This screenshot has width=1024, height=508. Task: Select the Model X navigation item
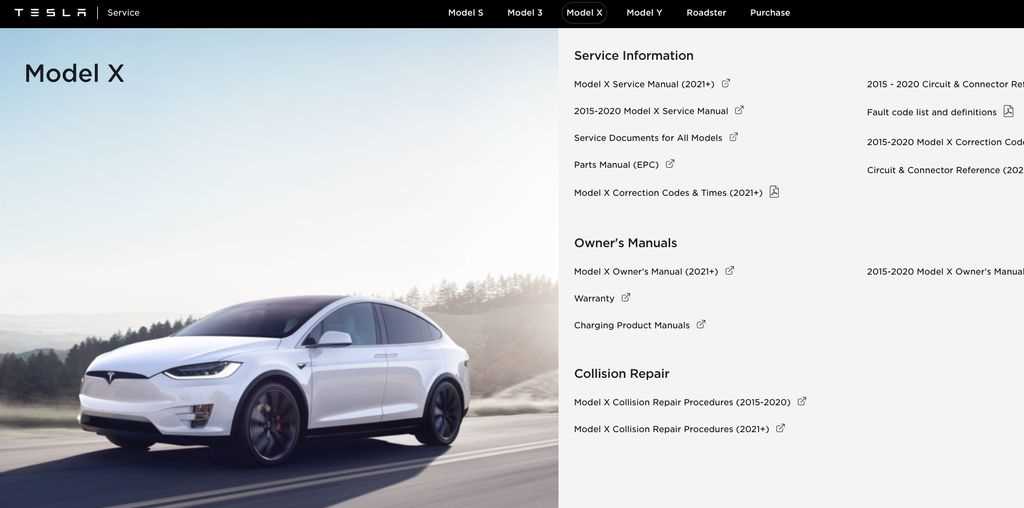(x=584, y=12)
